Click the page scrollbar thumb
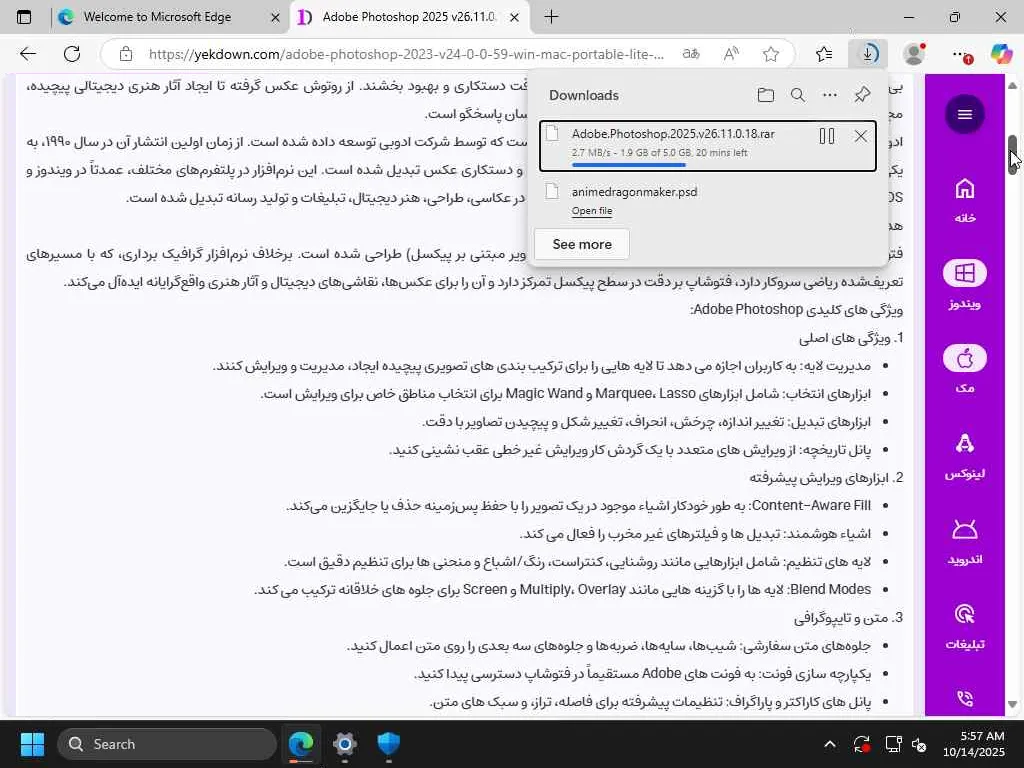Screen dimensions: 1024x768 [x=1012, y=154]
